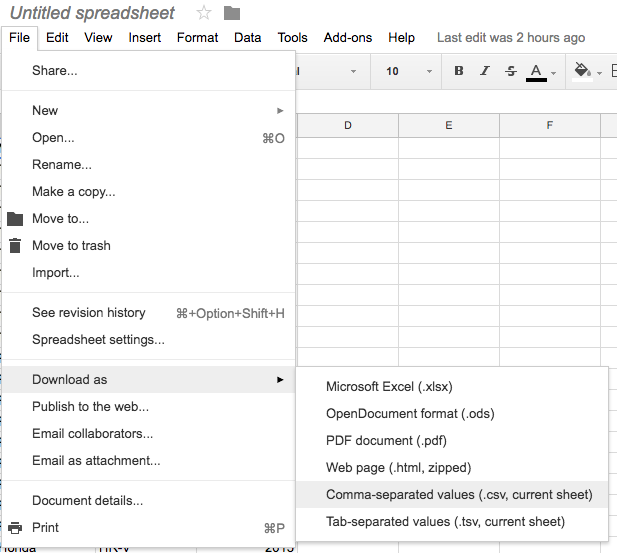The height and width of the screenshot is (553, 617).
Task: Click the printer icon beside Print
Action: (x=15, y=528)
